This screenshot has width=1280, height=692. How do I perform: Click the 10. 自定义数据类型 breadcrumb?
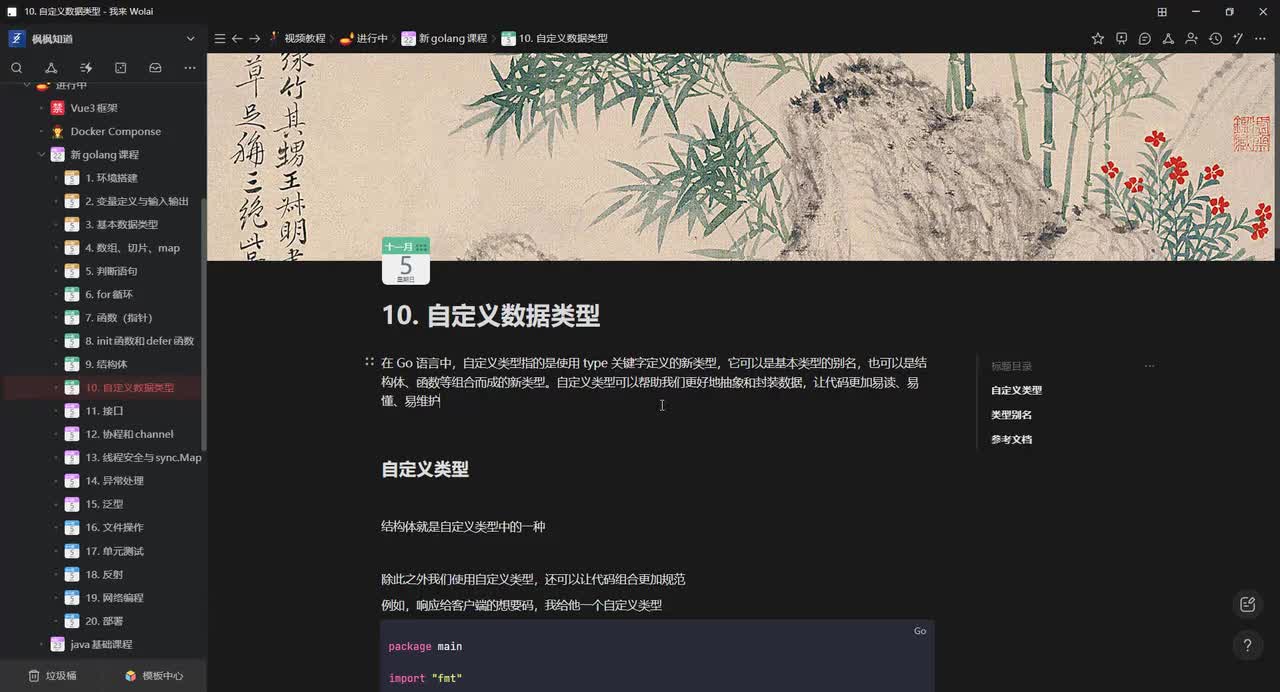[554, 38]
